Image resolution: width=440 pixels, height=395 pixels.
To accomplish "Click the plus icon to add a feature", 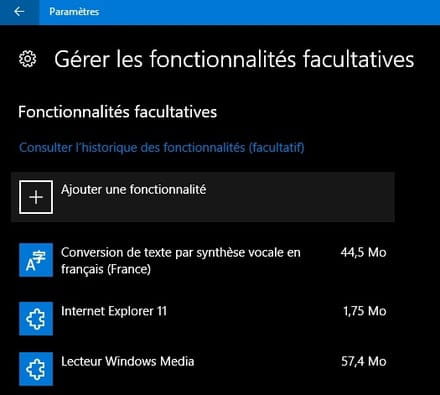I will click(x=36, y=197).
